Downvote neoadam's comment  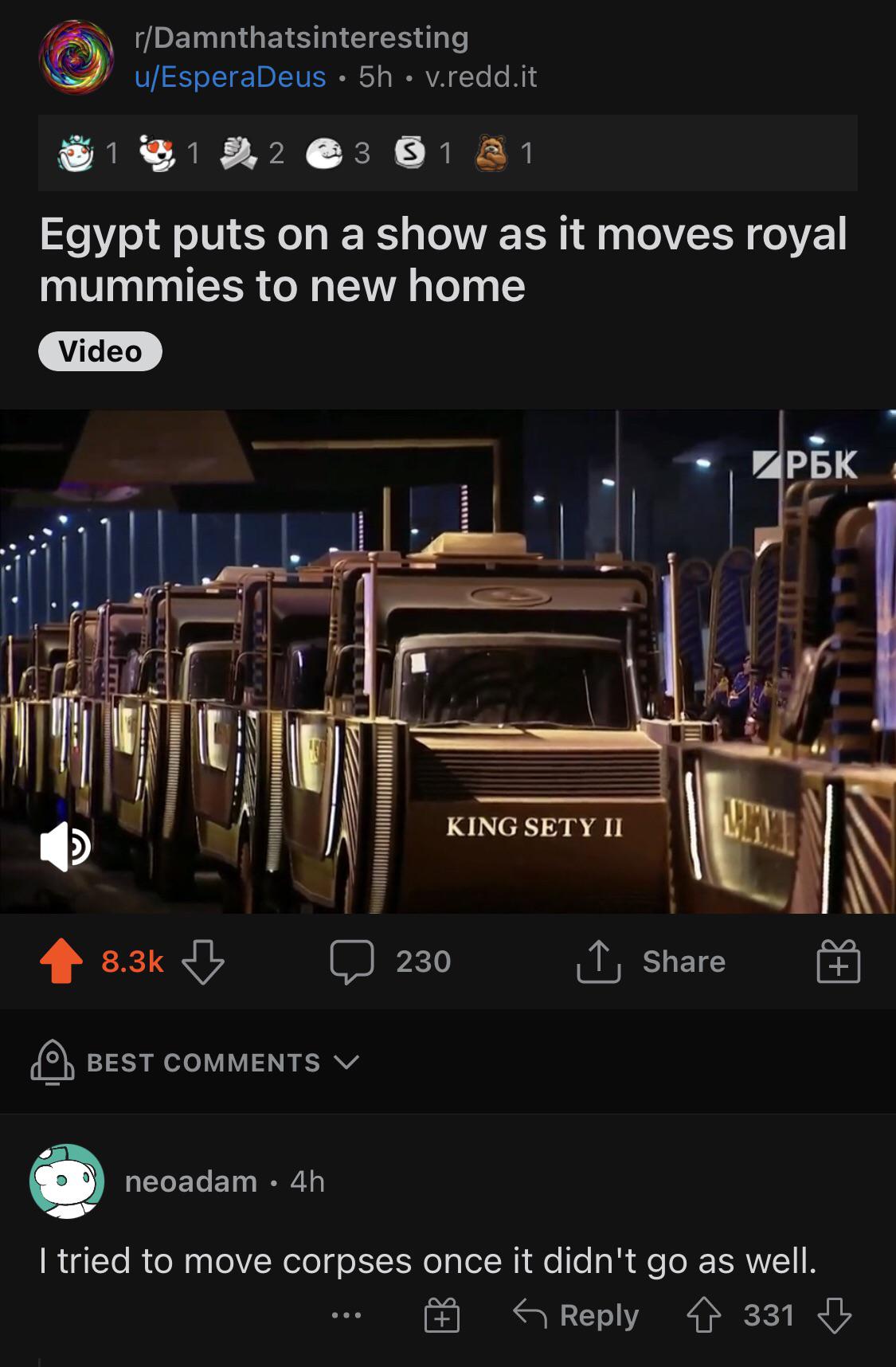tap(835, 1315)
